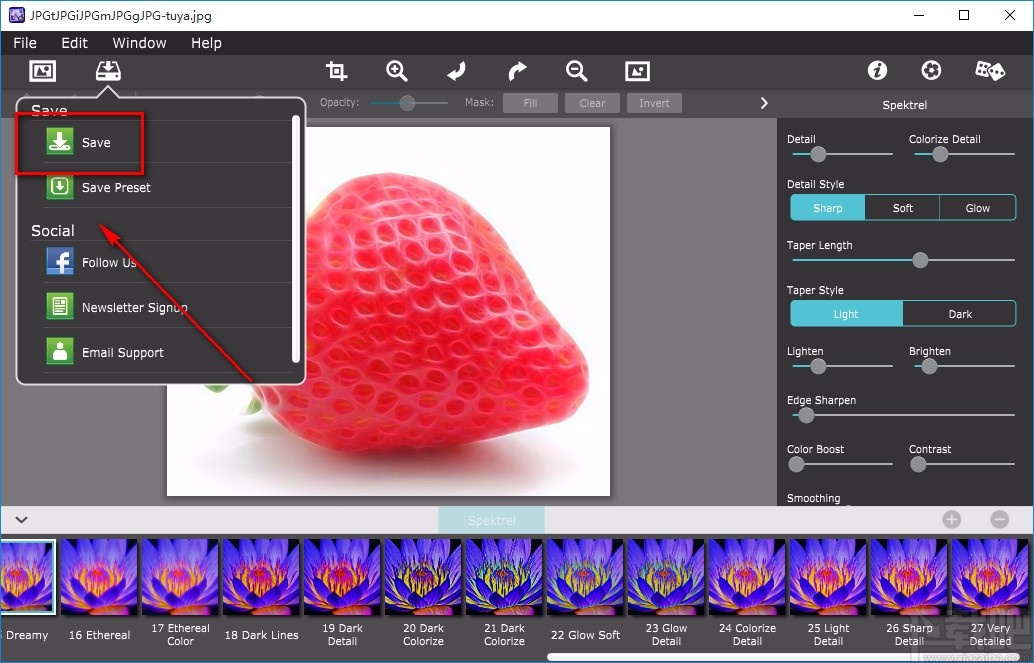Click the Facebook Follow Us icon

coord(60,261)
